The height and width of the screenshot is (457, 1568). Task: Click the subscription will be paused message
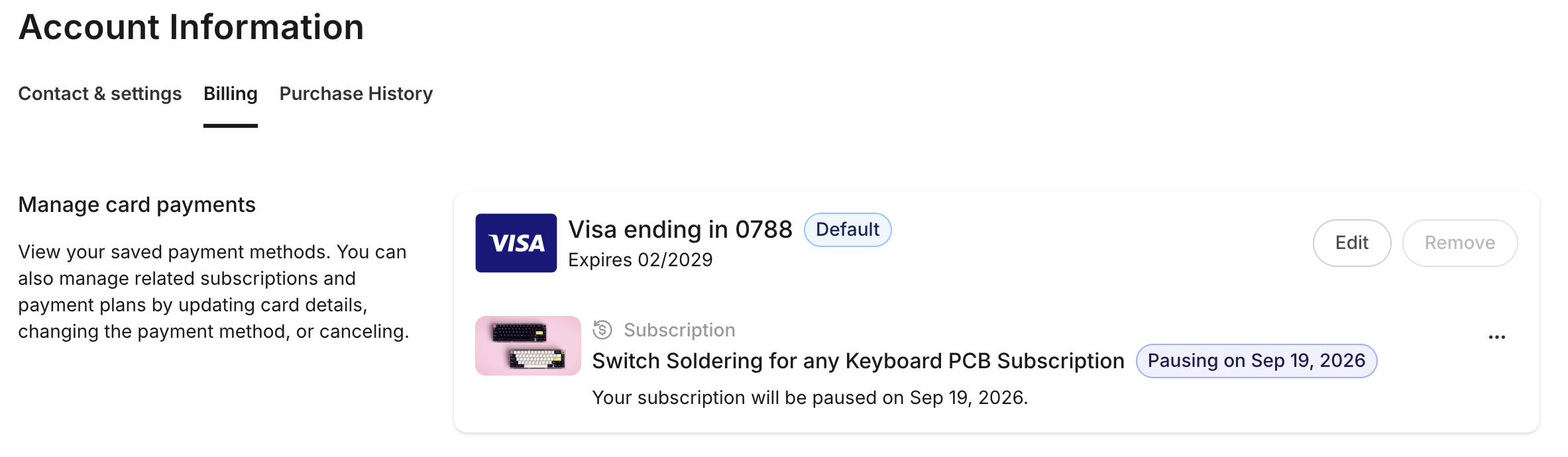point(810,397)
